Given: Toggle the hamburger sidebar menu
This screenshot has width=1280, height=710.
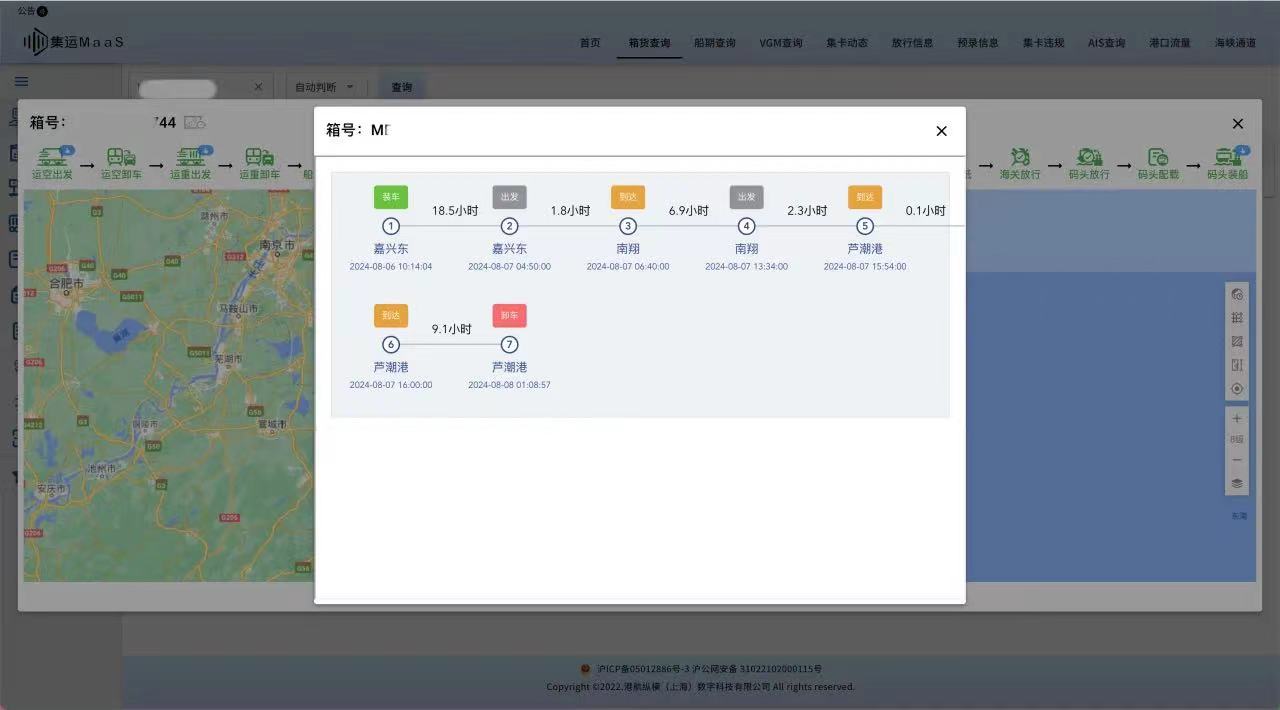Looking at the screenshot, I should point(21,82).
